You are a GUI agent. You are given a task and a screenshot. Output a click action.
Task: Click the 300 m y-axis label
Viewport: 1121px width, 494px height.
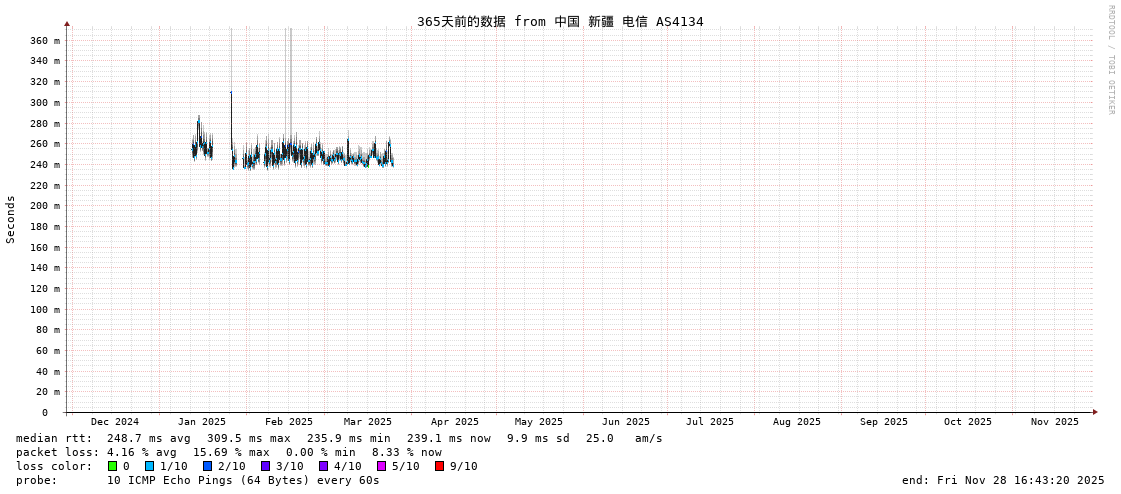[x=45, y=102]
